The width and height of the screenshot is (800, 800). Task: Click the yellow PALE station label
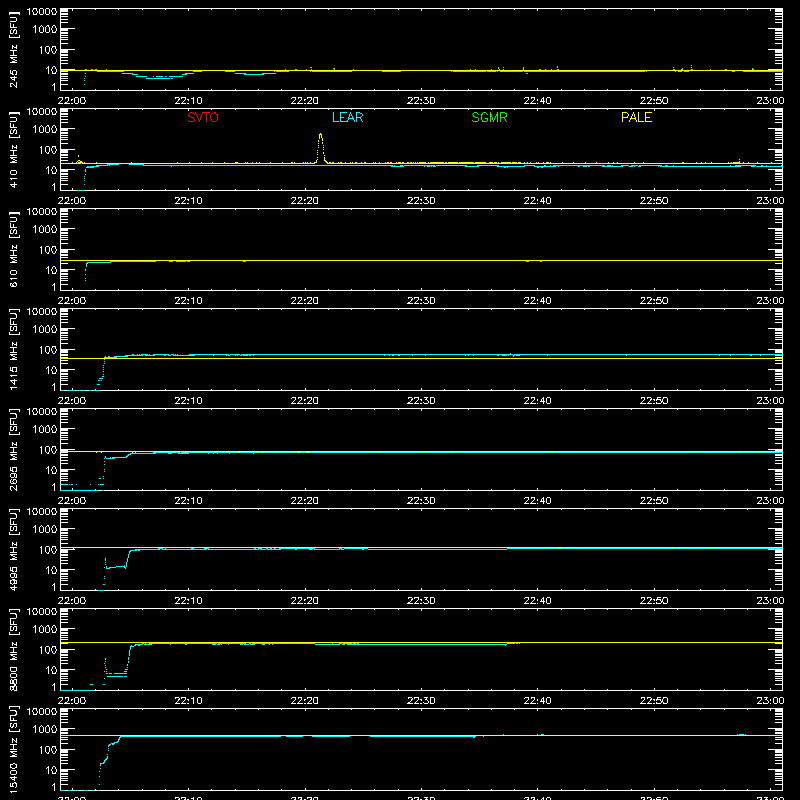636,117
